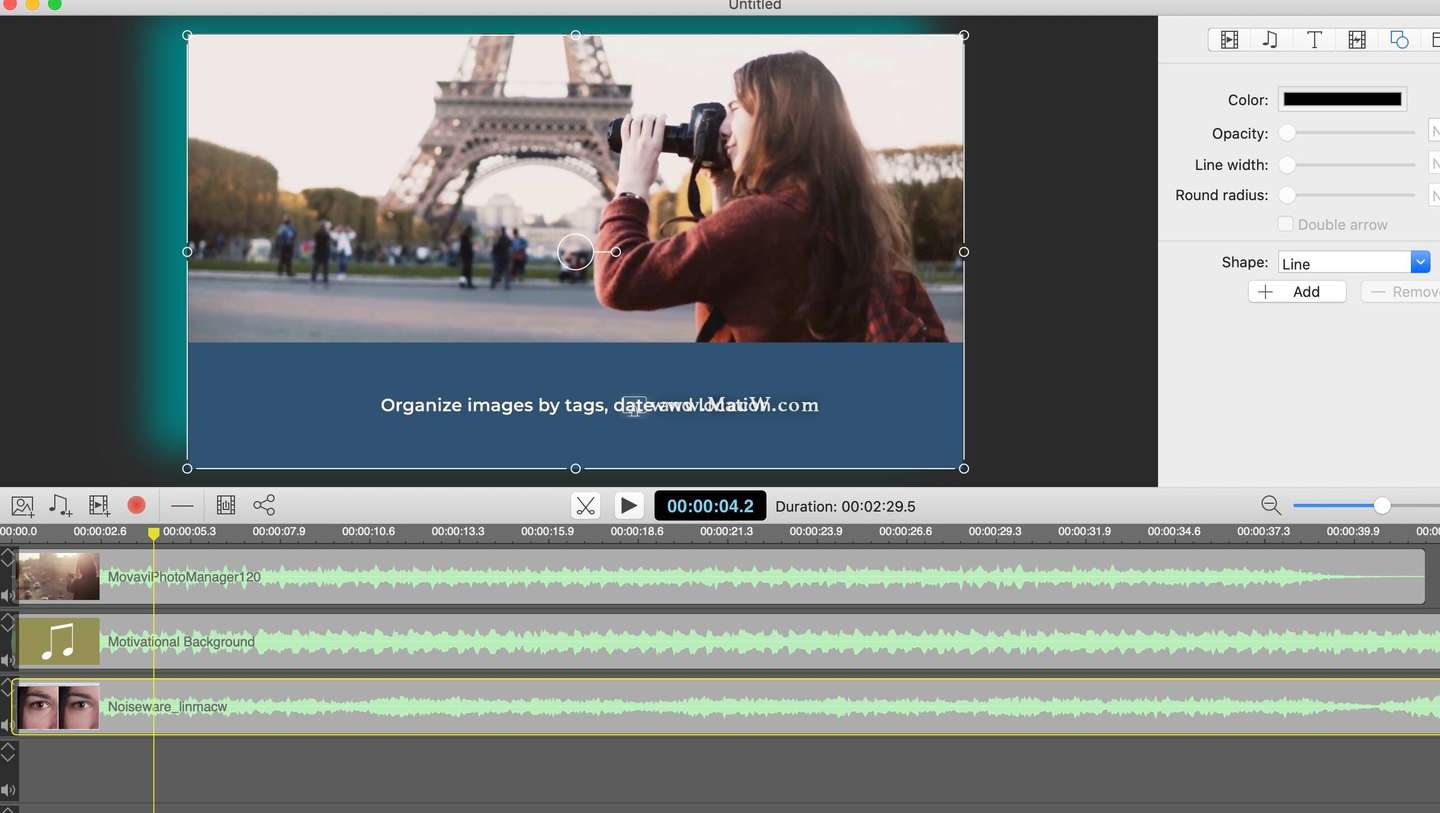This screenshot has width=1440, height=813.
Task: Mute the empty fourth track
Action: pos(7,790)
